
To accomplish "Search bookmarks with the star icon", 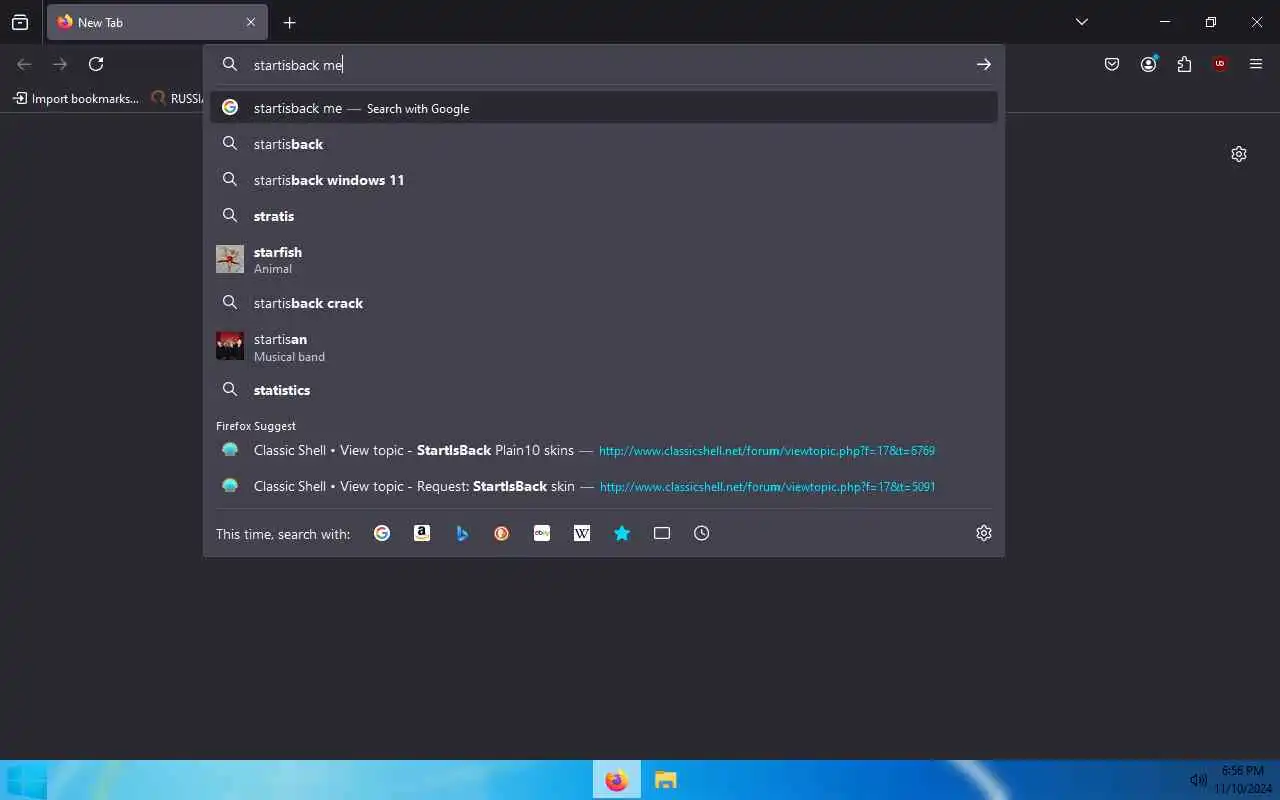I will 622,533.
